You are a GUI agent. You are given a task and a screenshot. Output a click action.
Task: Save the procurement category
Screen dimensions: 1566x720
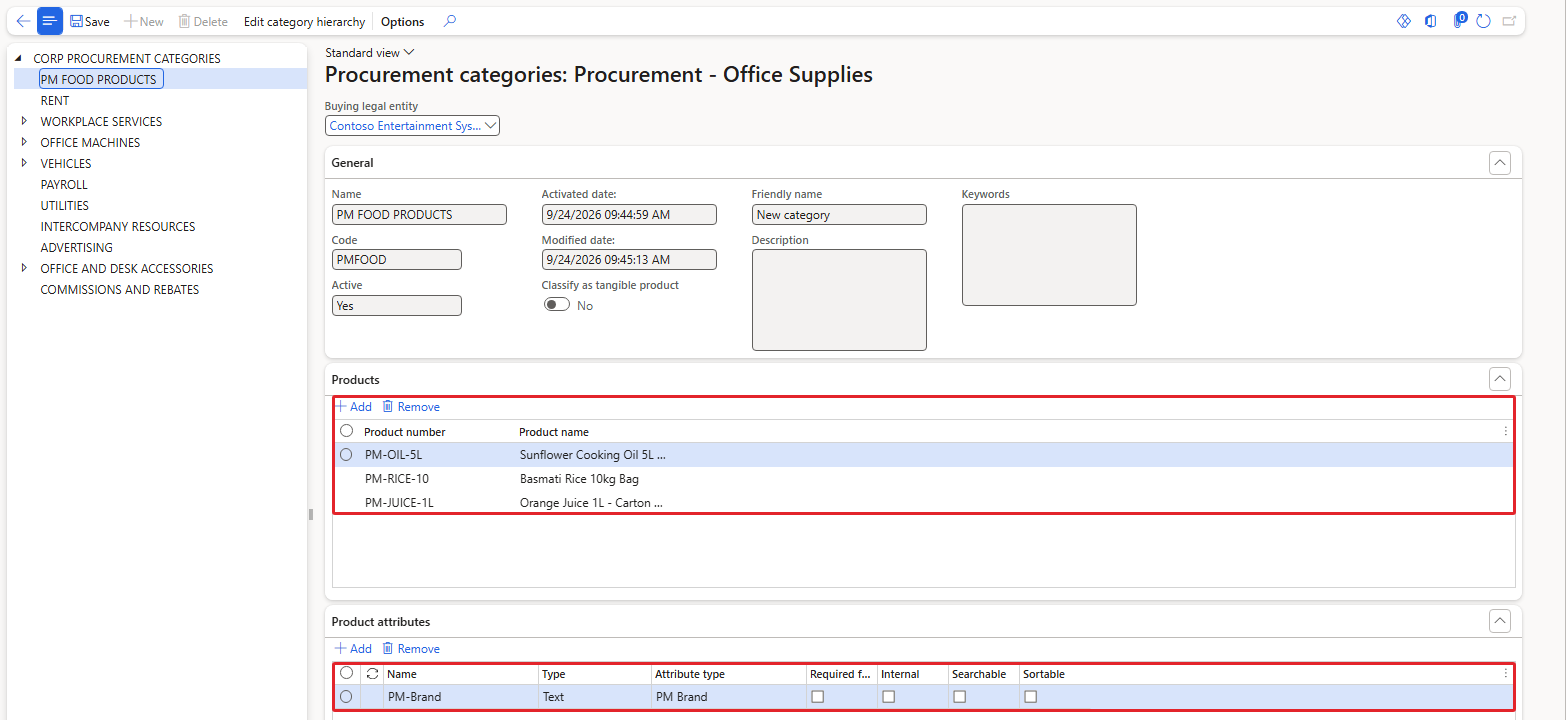[90, 21]
